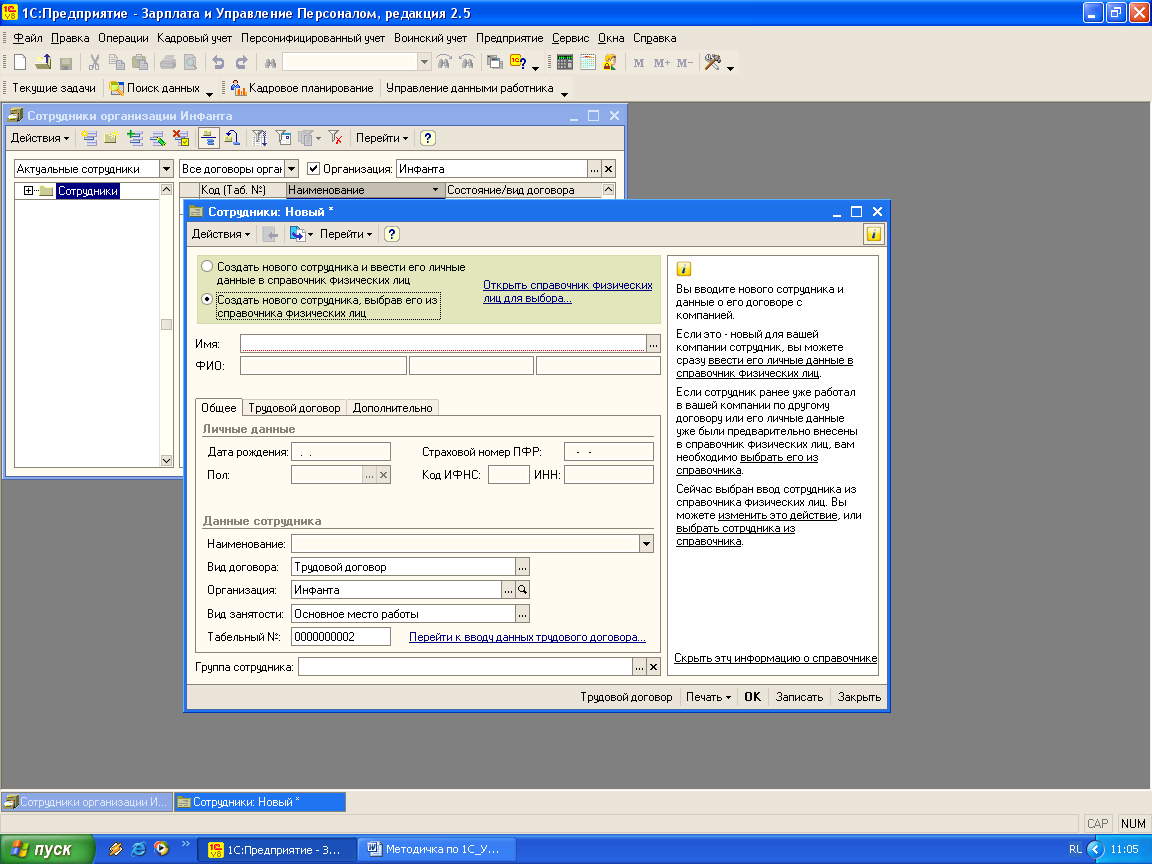Image resolution: width=1152 pixels, height=864 pixels.
Task: Open the Наименование field dropdown arrow
Action: (646, 544)
